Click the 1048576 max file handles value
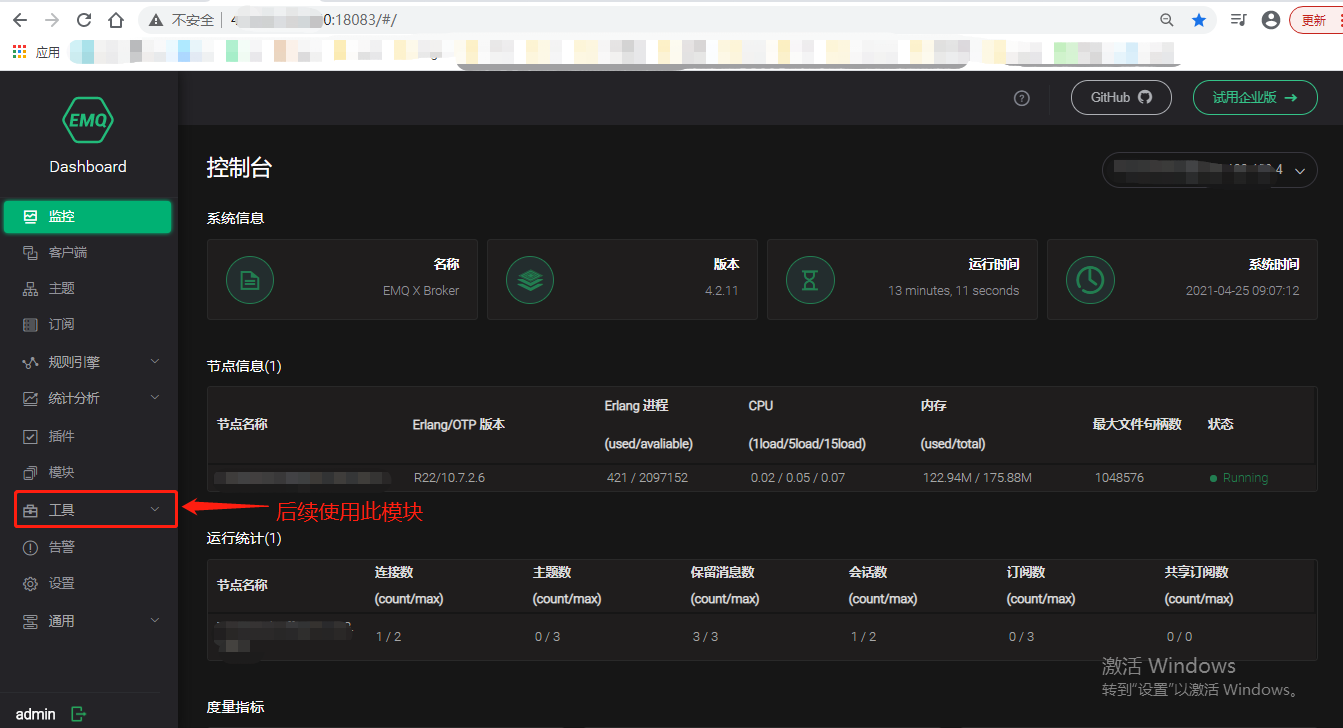Image resolution: width=1343 pixels, height=728 pixels. 1121,478
